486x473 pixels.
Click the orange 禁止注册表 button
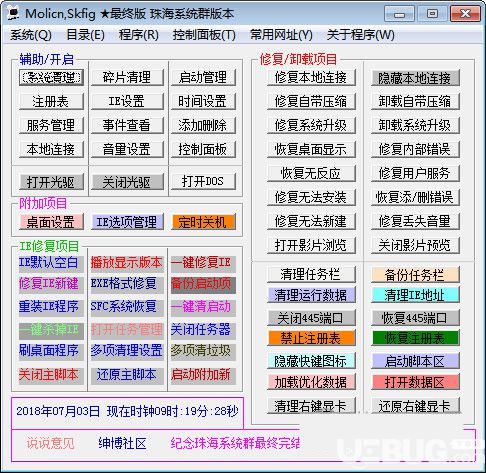pyautogui.click(x=311, y=338)
